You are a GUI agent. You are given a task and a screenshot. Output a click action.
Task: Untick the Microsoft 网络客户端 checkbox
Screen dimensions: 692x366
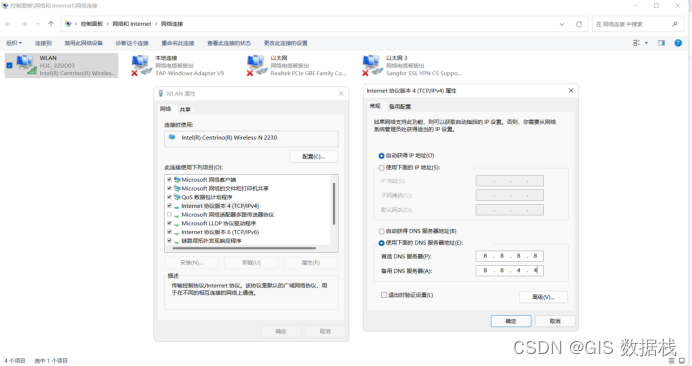click(169, 180)
